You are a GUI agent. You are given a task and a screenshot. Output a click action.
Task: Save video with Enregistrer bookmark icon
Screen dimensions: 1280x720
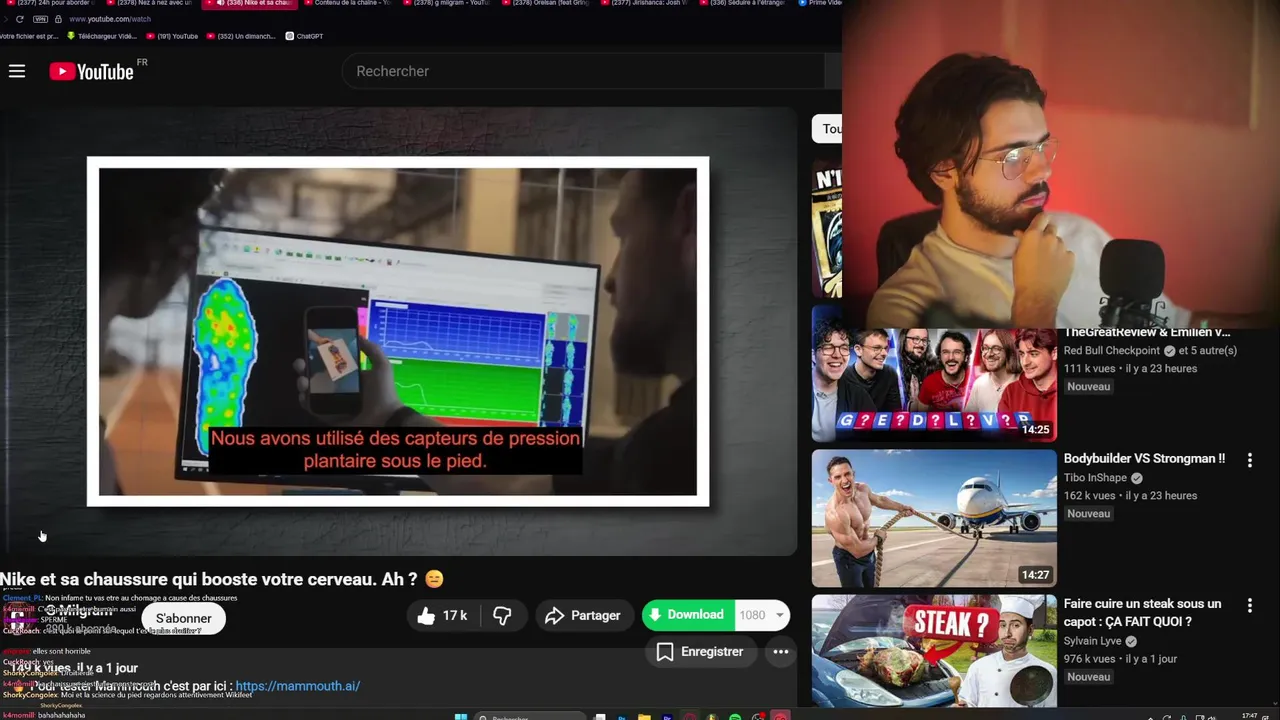700,652
